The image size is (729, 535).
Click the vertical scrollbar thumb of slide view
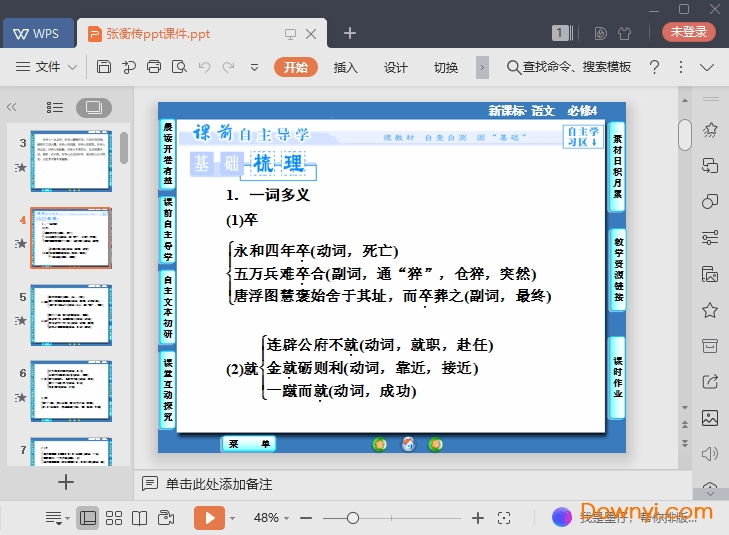(685, 135)
